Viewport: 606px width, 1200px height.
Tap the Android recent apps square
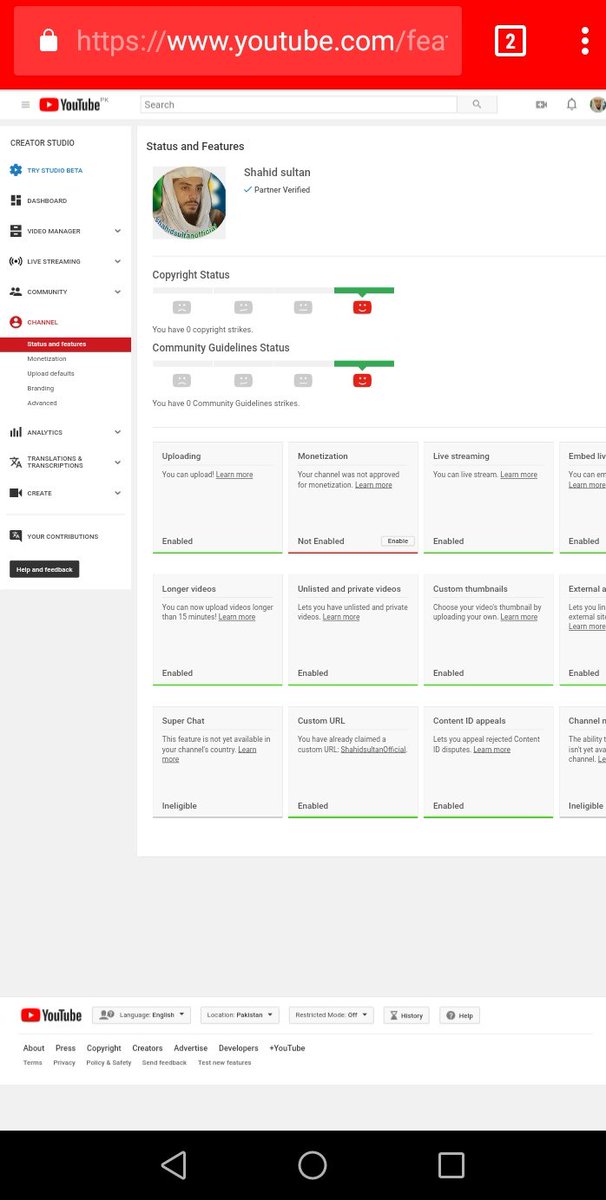coord(451,1165)
